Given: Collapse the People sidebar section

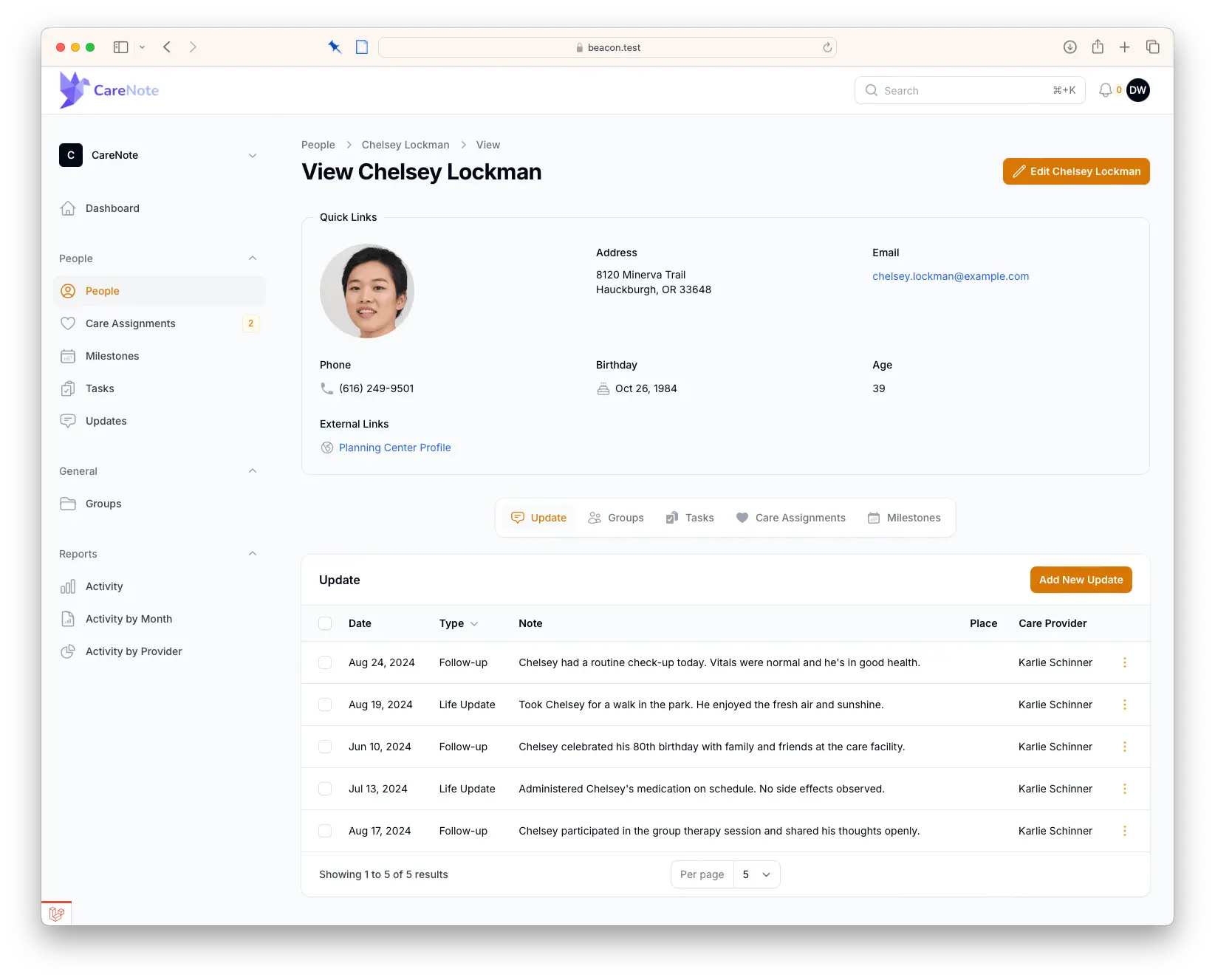Looking at the screenshot, I should pyautogui.click(x=253, y=258).
